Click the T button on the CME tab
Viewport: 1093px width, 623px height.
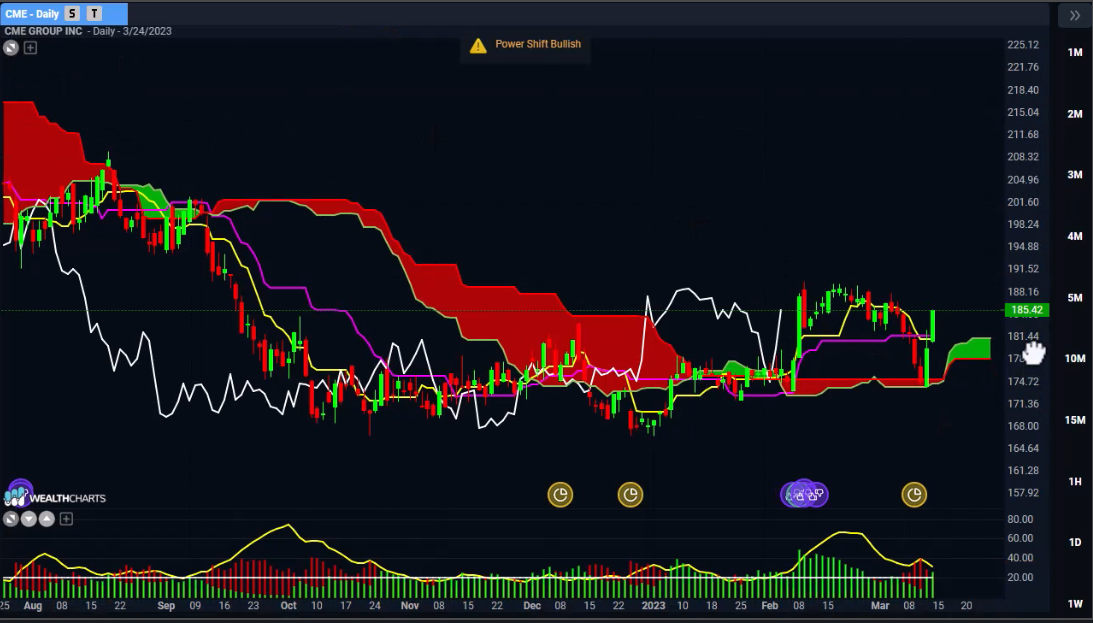(94, 14)
